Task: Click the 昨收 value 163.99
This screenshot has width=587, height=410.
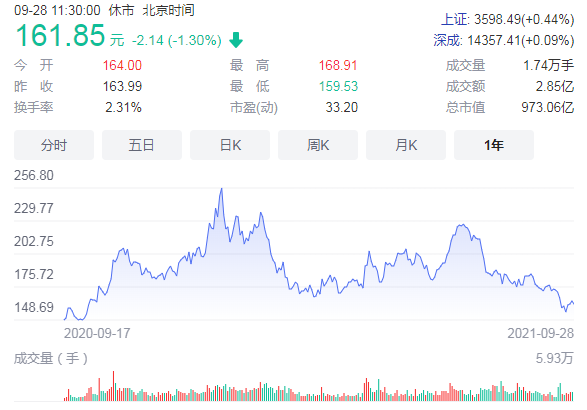Action: click(x=122, y=86)
